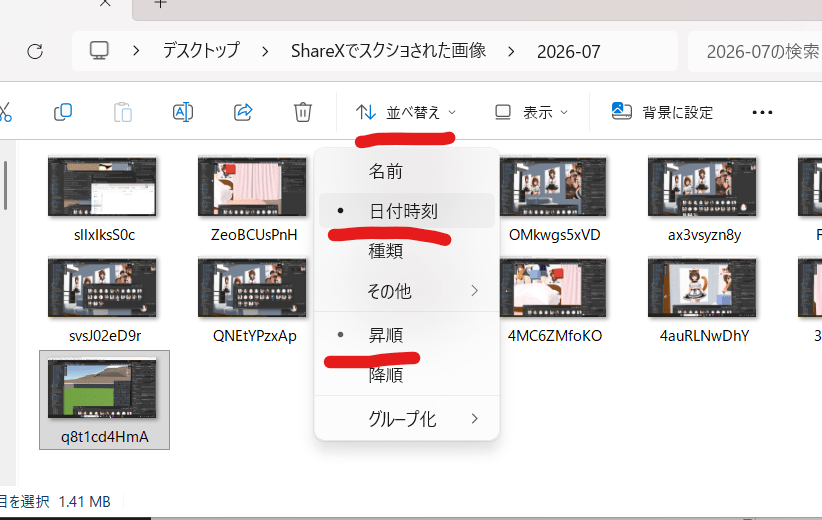Click the navigation pane scrollbar thumb

(x=5, y=186)
